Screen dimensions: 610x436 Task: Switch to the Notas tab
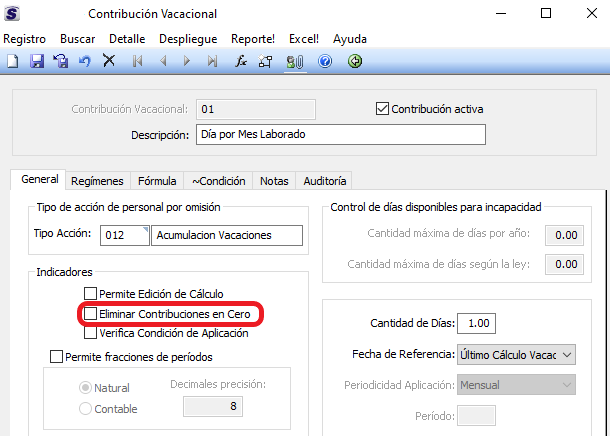pos(274,181)
